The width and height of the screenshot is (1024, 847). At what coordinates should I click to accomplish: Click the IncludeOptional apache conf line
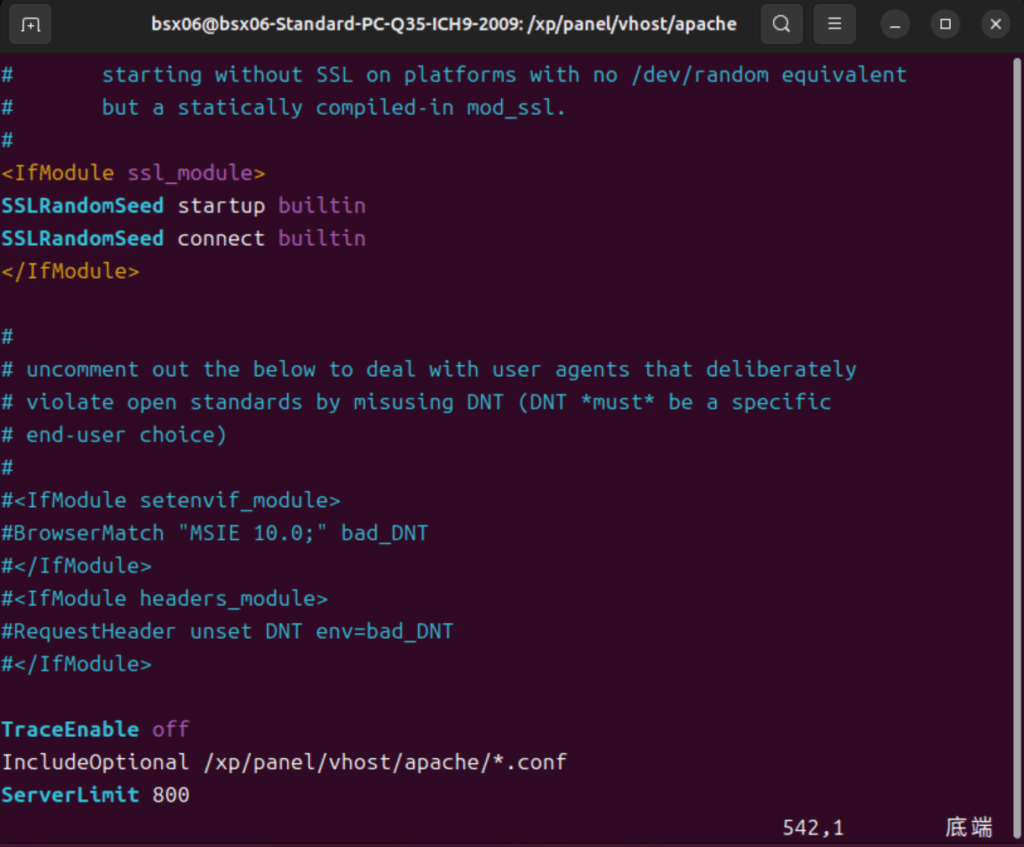(284, 762)
